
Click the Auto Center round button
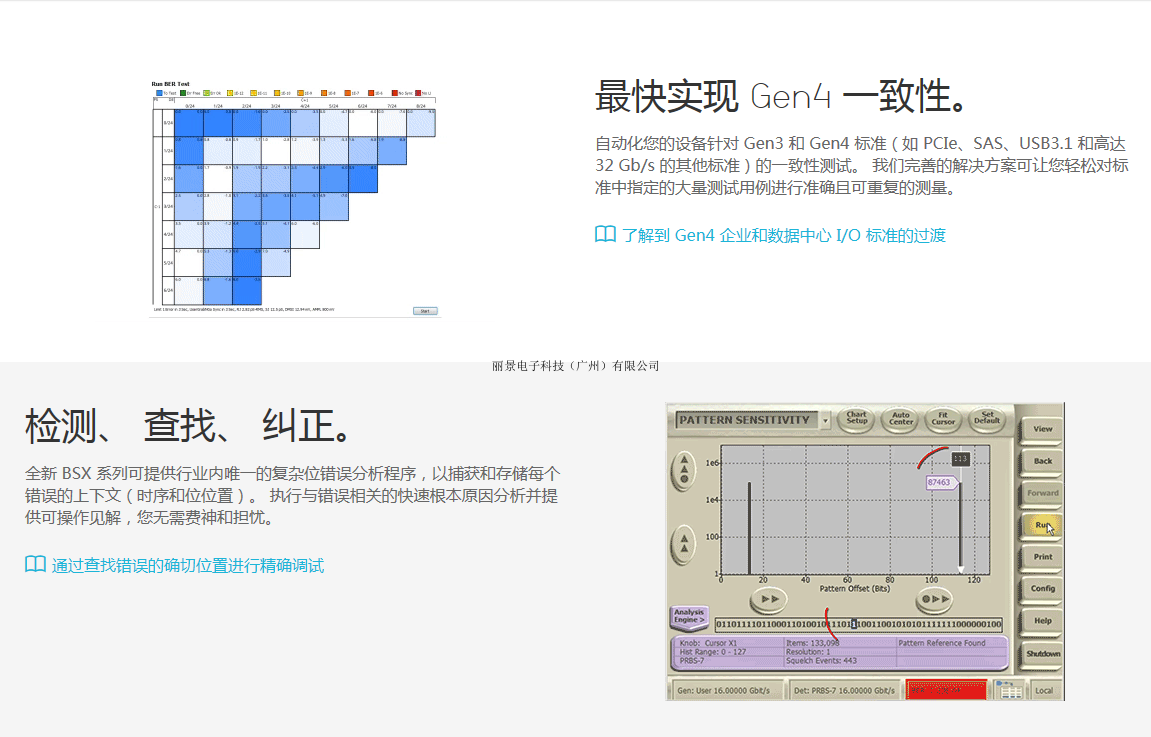click(x=901, y=419)
